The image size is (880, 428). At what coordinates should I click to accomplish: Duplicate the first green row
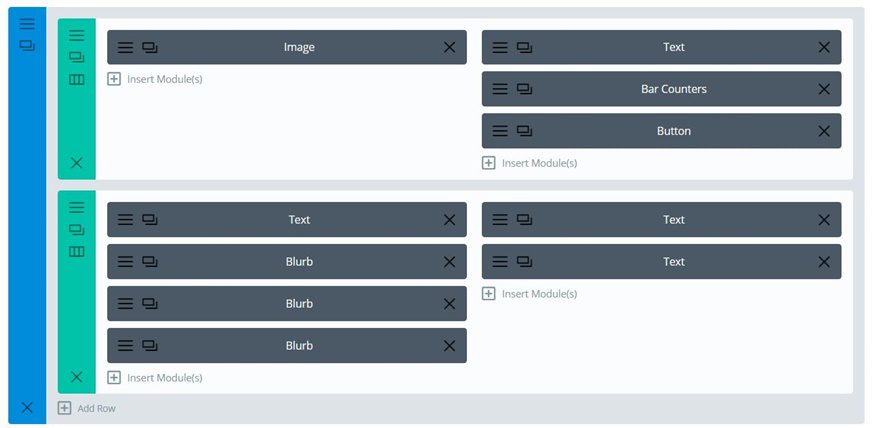click(77, 57)
